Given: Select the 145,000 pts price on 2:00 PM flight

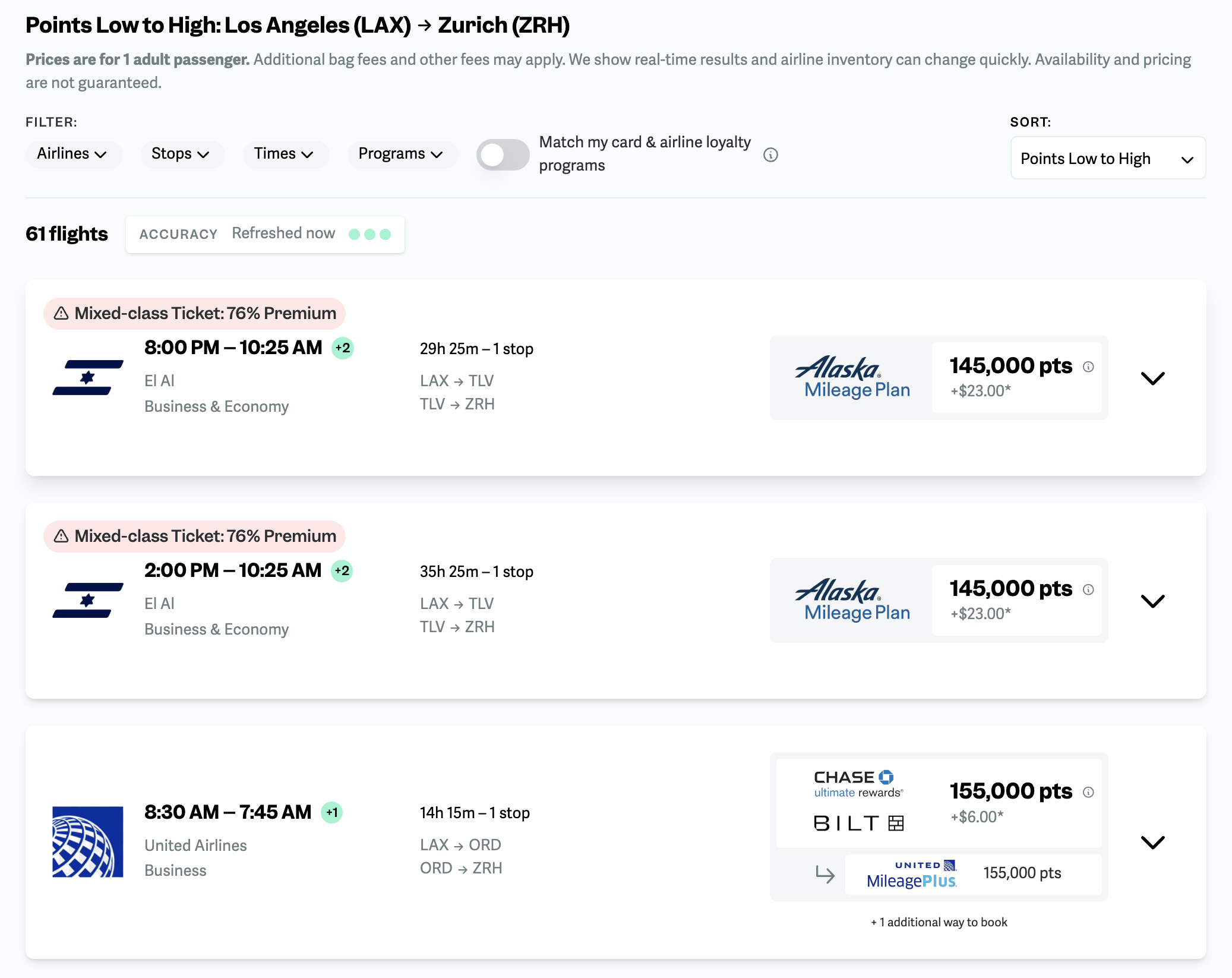Looking at the screenshot, I should (x=1017, y=600).
